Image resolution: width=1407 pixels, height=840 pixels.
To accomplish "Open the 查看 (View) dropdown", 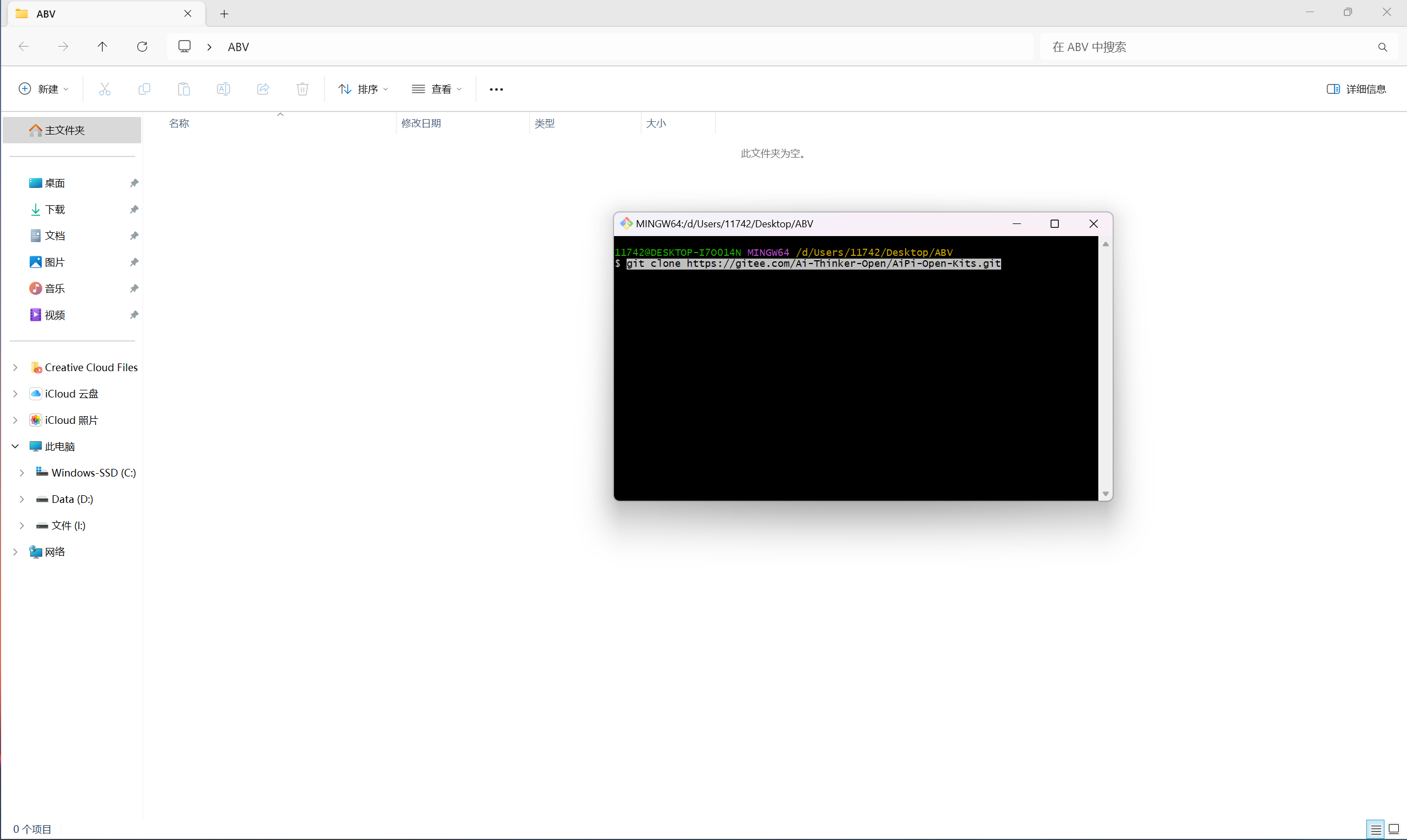I will coord(437,89).
